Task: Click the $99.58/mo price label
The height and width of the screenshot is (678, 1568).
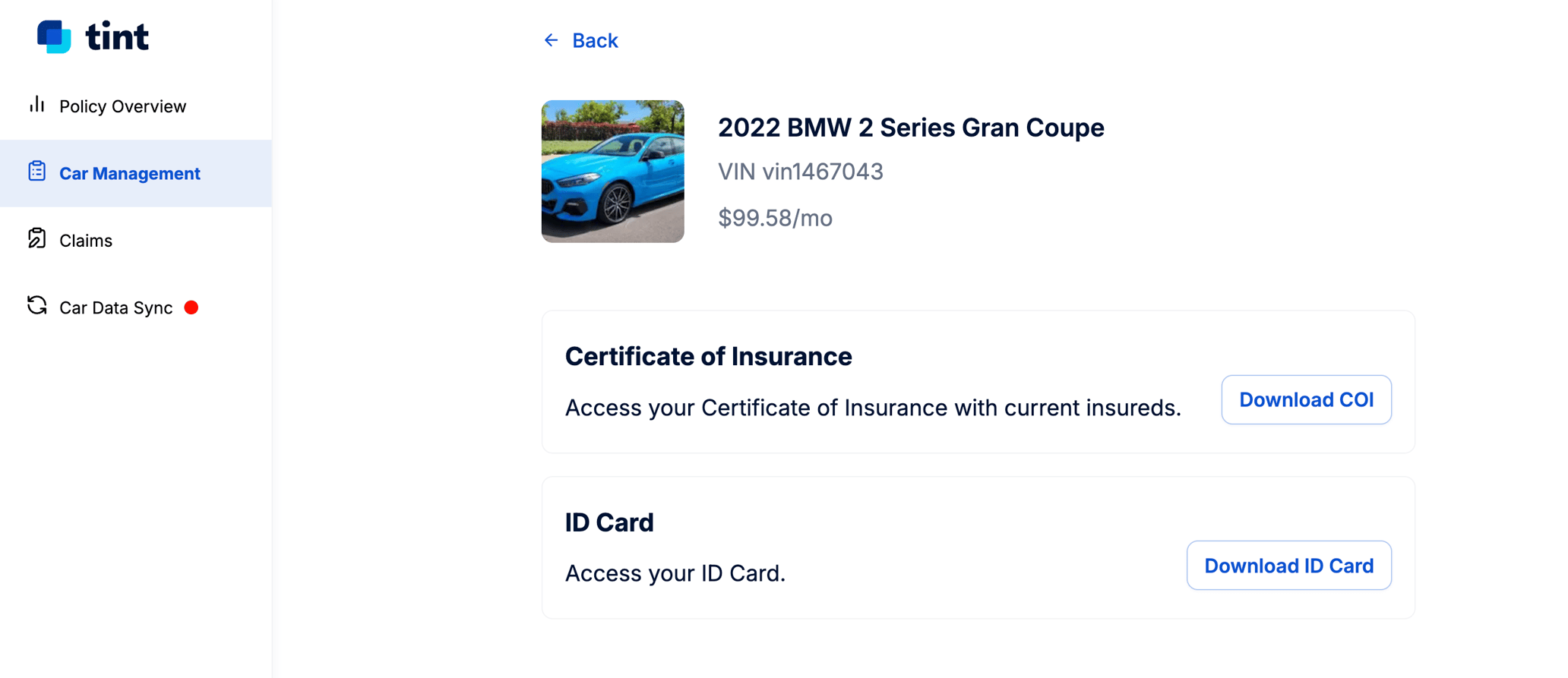Action: coord(775,218)
